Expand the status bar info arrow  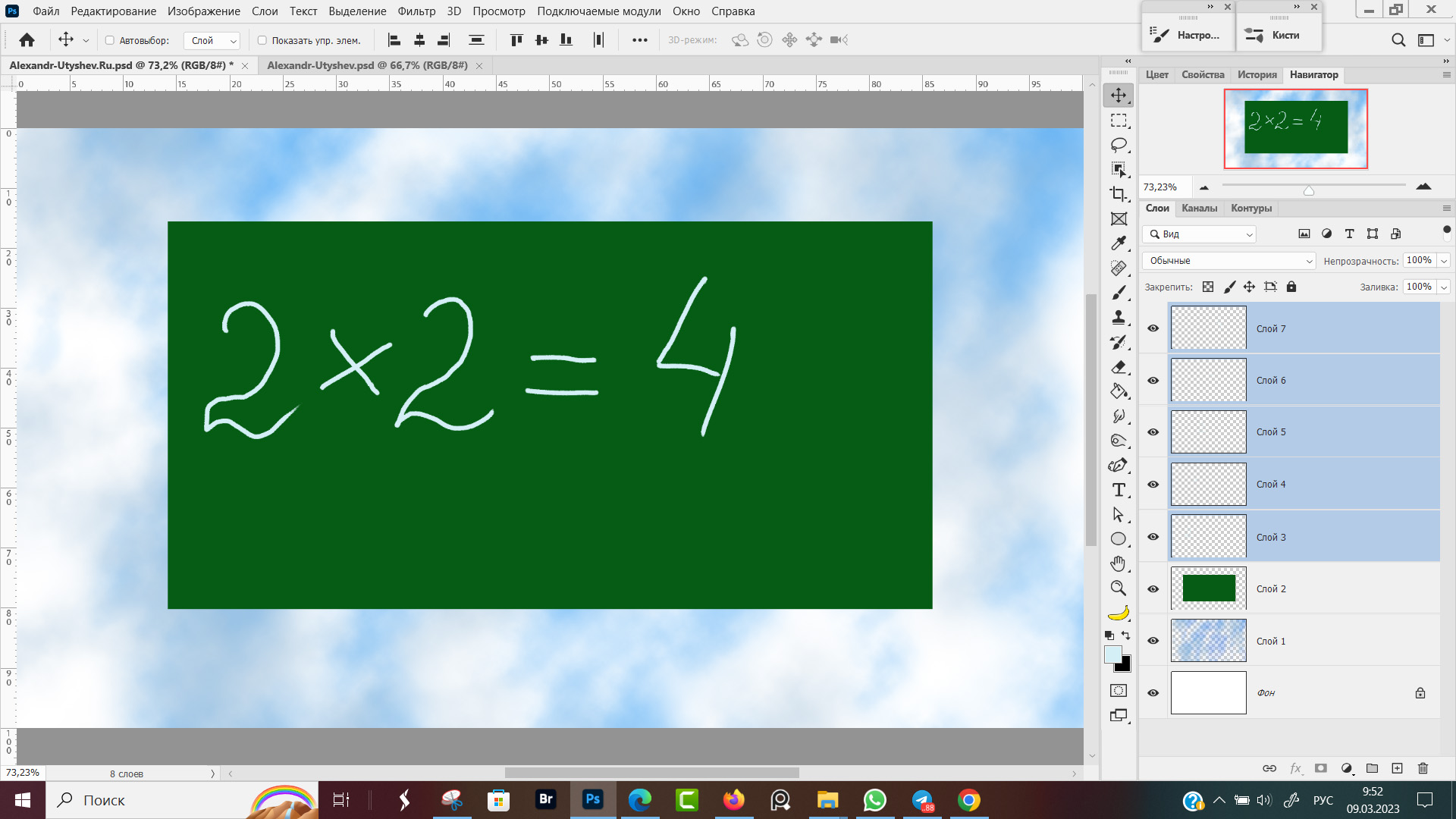(212, 773)
